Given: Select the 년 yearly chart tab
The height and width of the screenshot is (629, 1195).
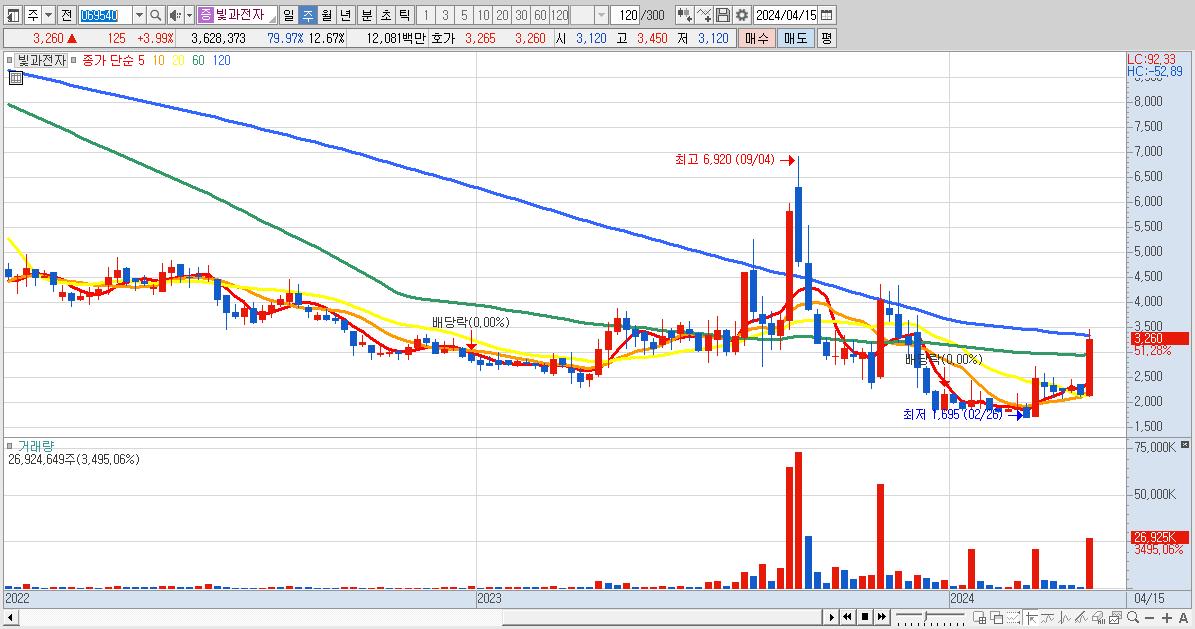Looking at the screenshot, I should [345, 14].
